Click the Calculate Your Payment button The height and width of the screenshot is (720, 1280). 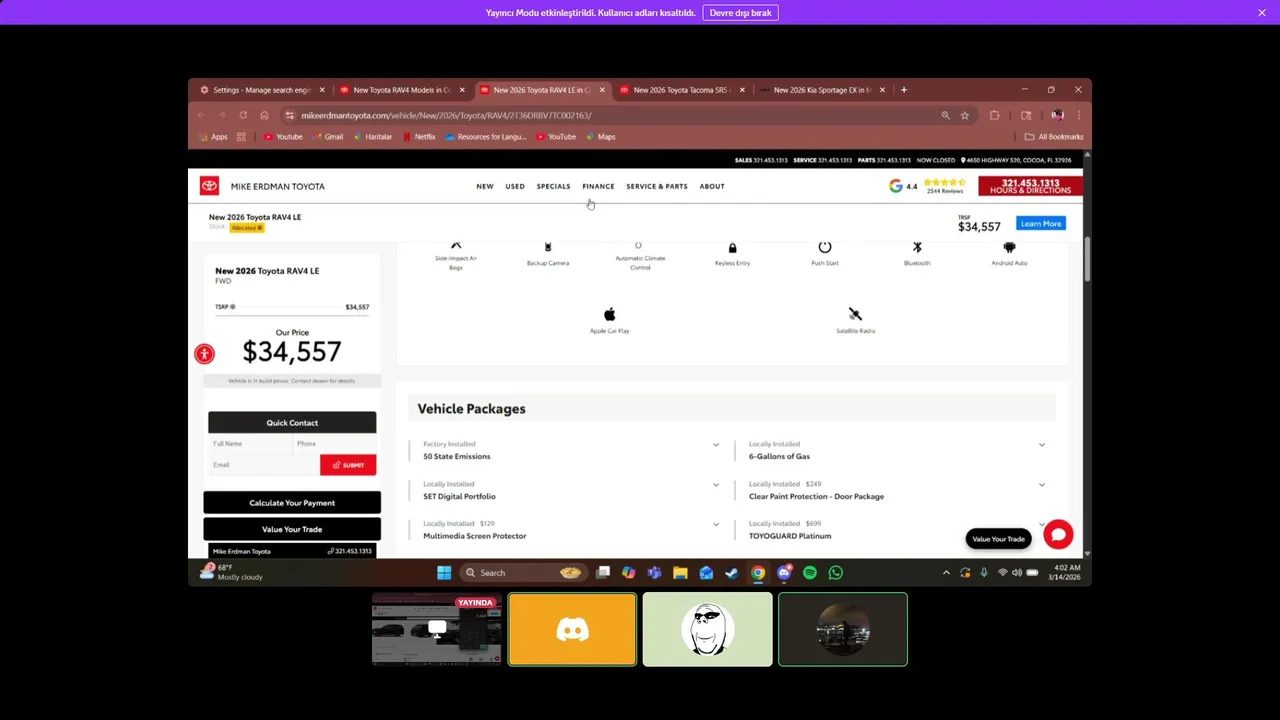point(292,503)
